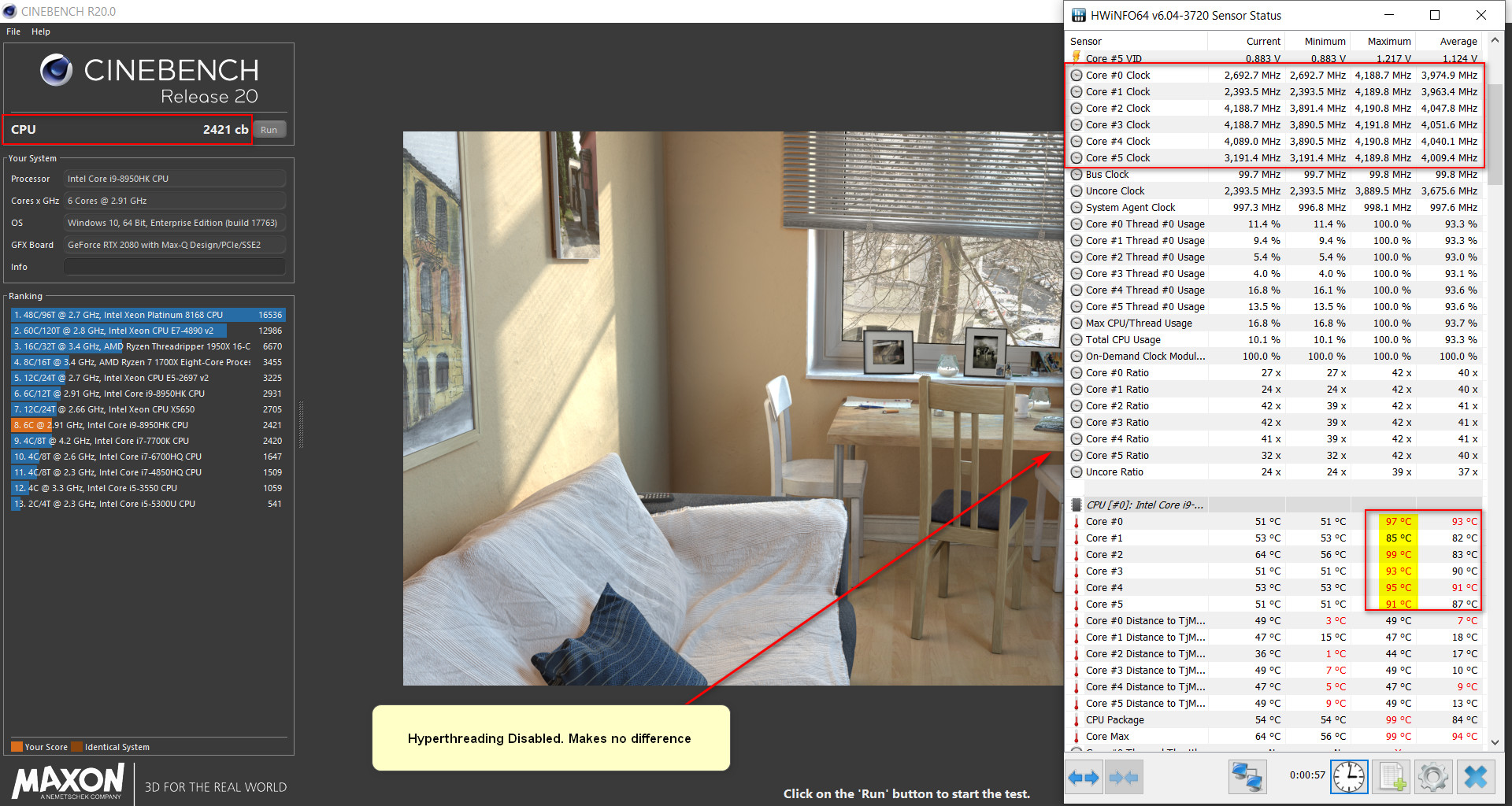
Task: Select ranking entry Intel Core i7-7700K CPU
Action: point(147,441)
